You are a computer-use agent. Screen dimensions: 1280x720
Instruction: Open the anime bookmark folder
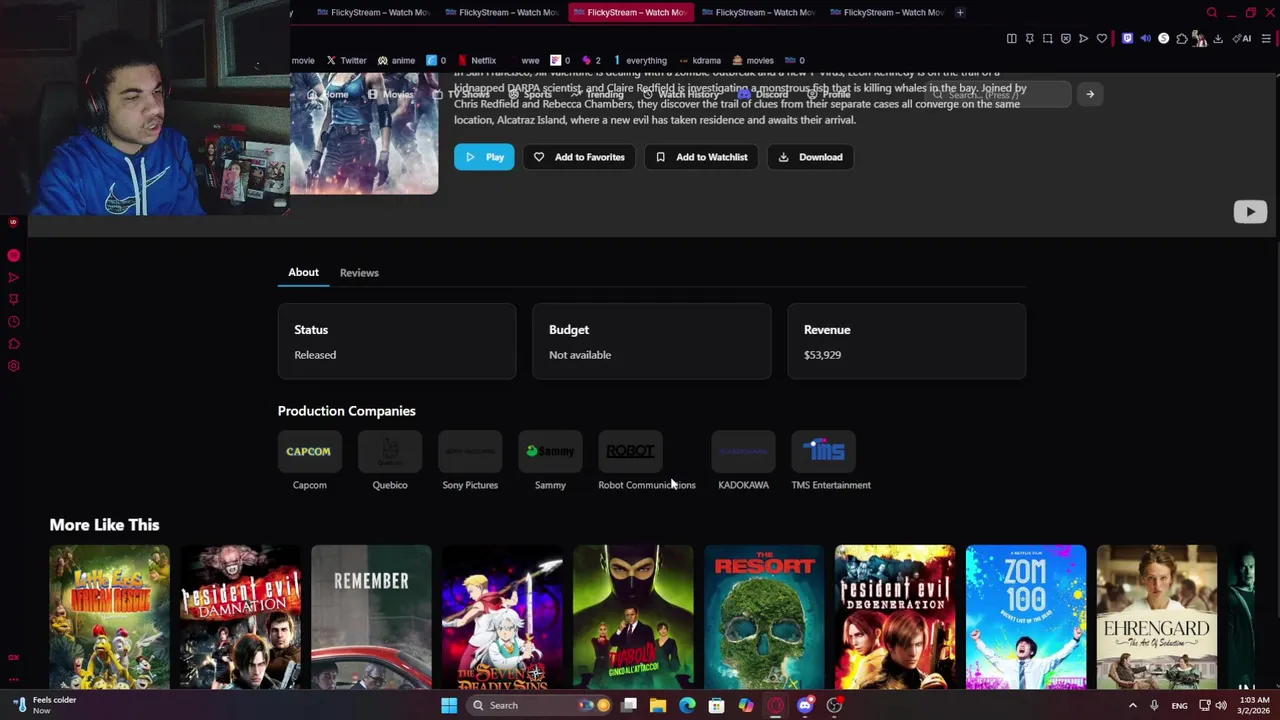(x=396, y=60)
